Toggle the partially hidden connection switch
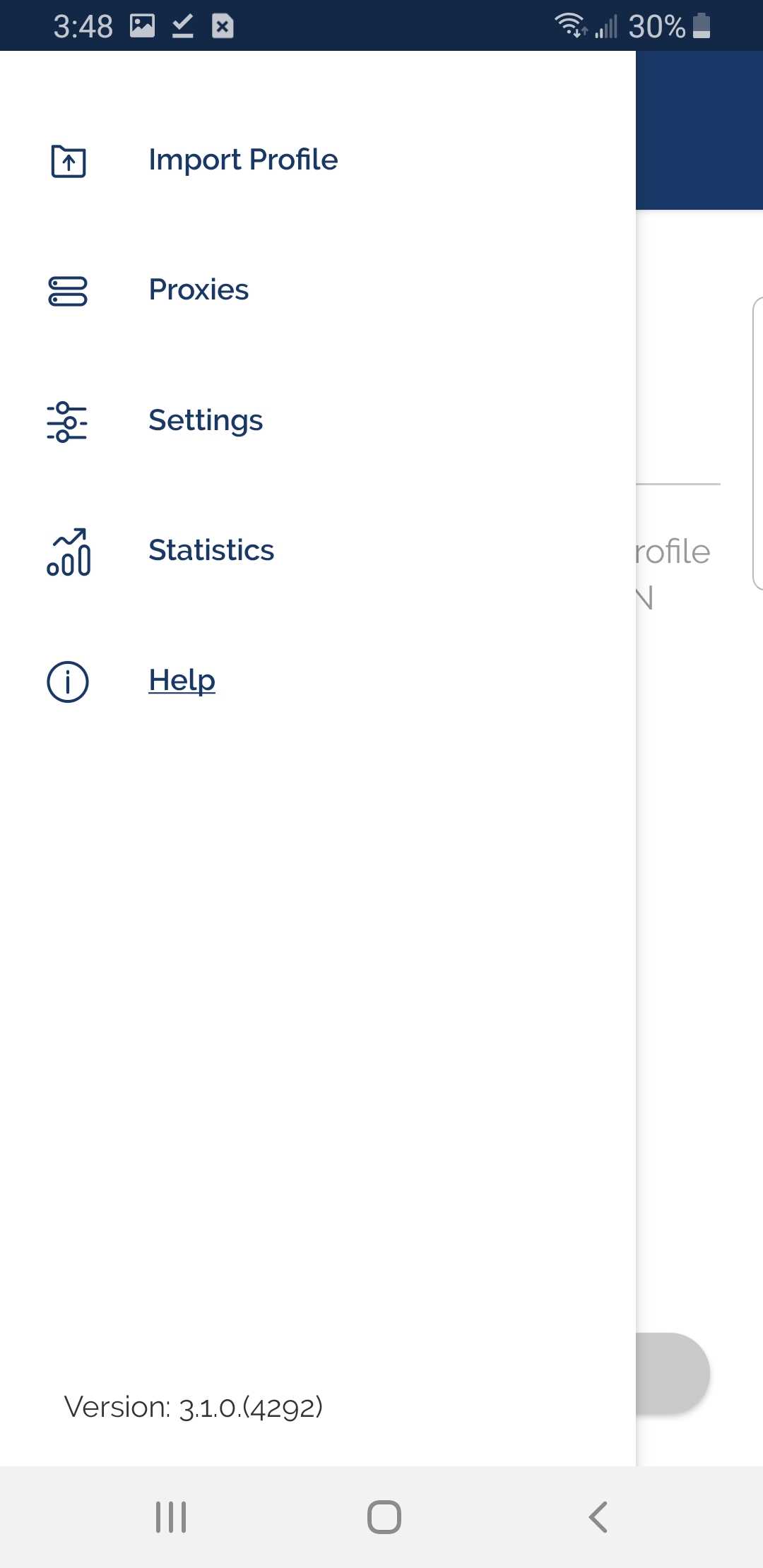The width and height of the screenshot is (763, 1568). point(673,1373)
